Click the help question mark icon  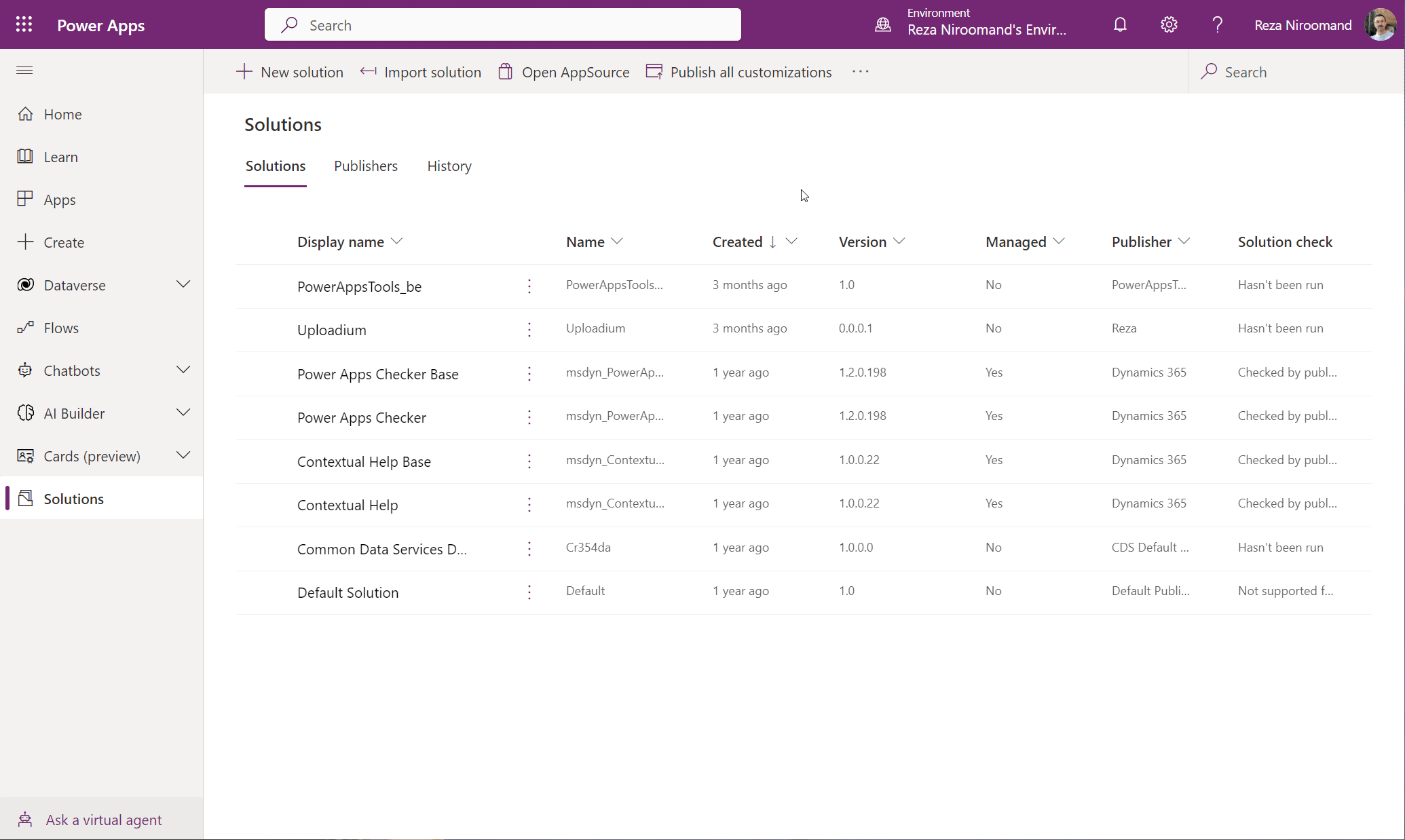[x=1217, y=25]
